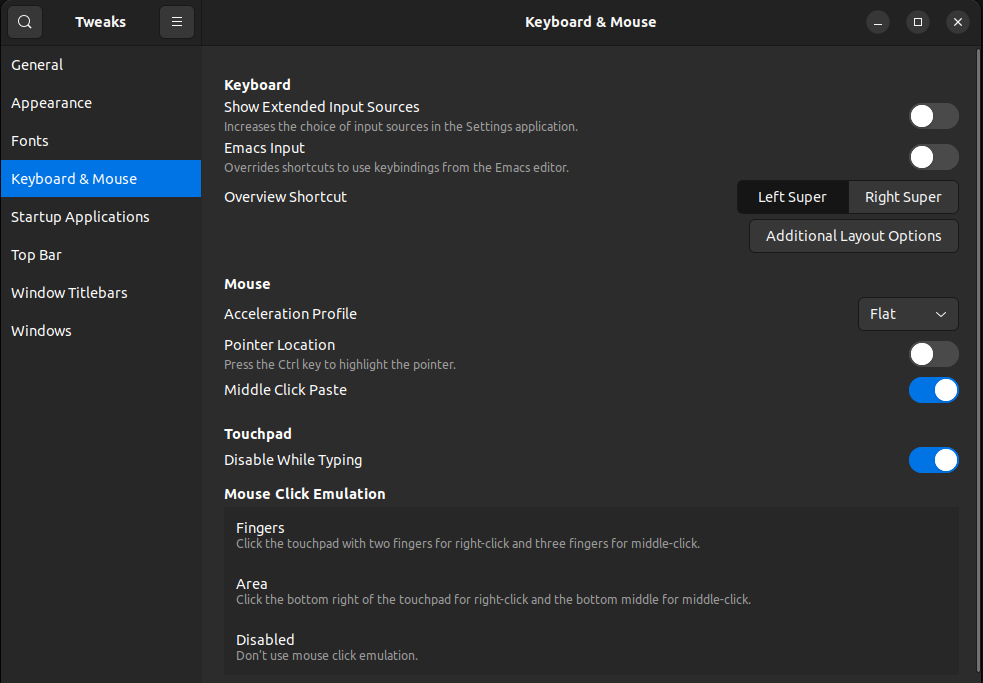The width and height of the screenshot is (983, 683).
Task: Open the Acceleration Profile dropdown
Action: (908, 314)
